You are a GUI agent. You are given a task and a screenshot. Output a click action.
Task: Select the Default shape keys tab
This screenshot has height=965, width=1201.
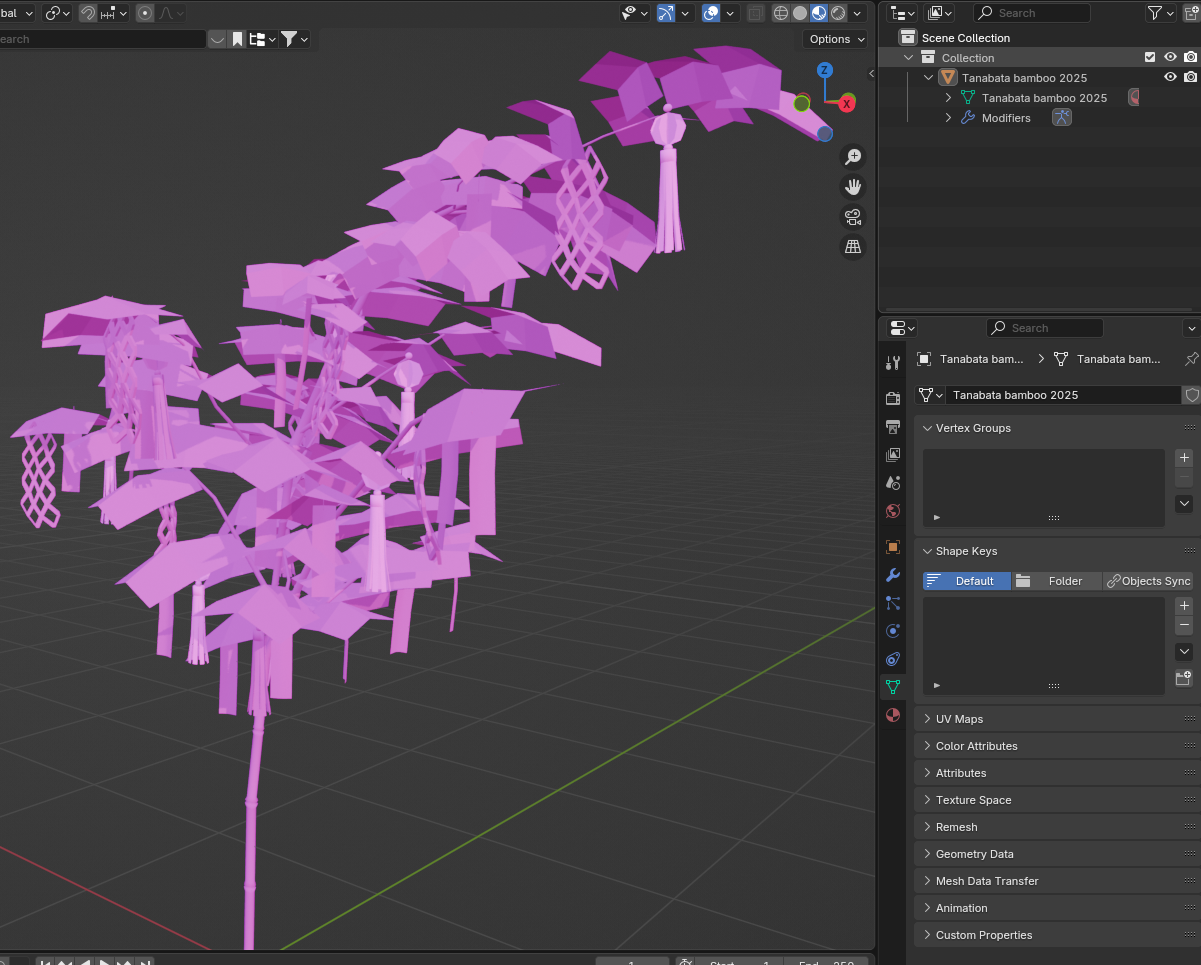[966, 581]
